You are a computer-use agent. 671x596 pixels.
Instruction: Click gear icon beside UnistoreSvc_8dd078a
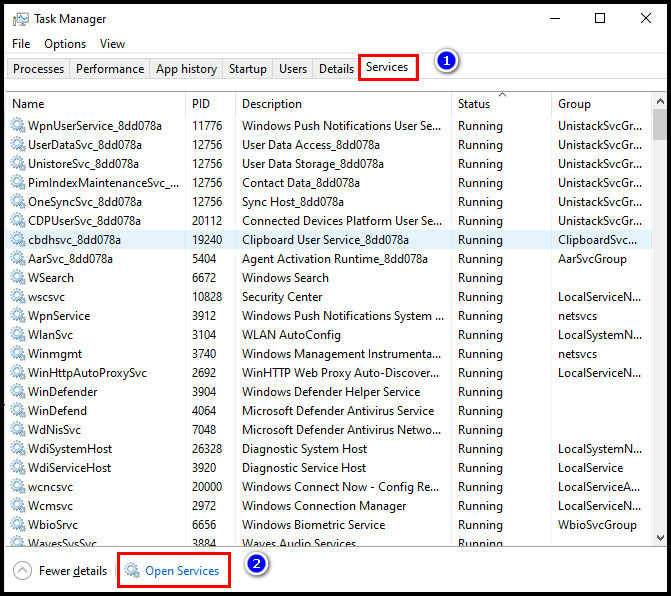(x=18, y=163)
